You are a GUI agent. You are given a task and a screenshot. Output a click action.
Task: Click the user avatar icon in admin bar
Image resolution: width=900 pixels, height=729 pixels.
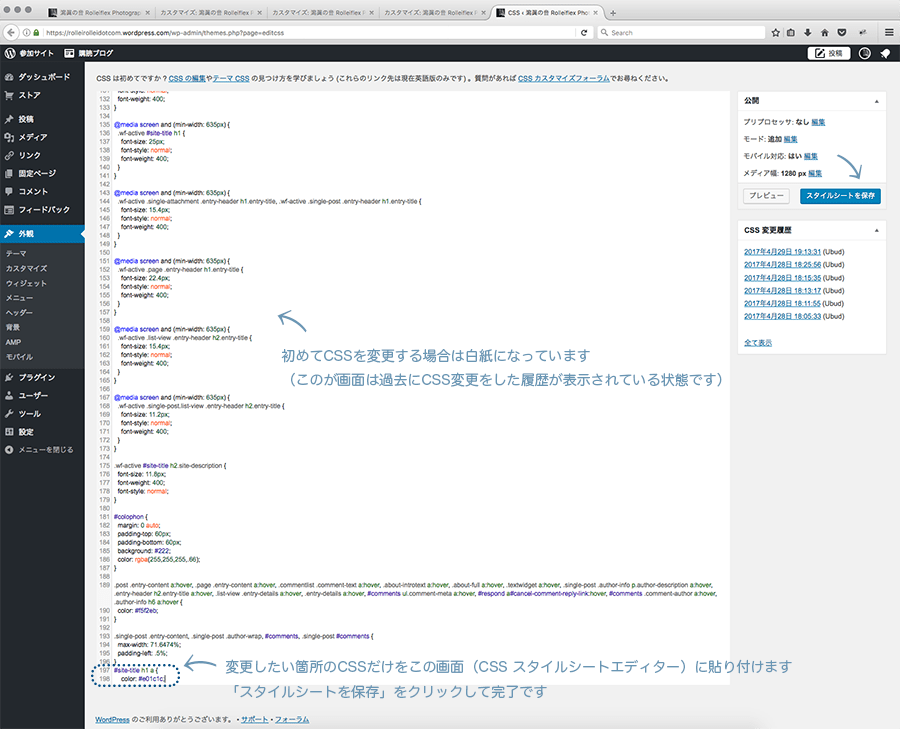(x=864, y=53)
